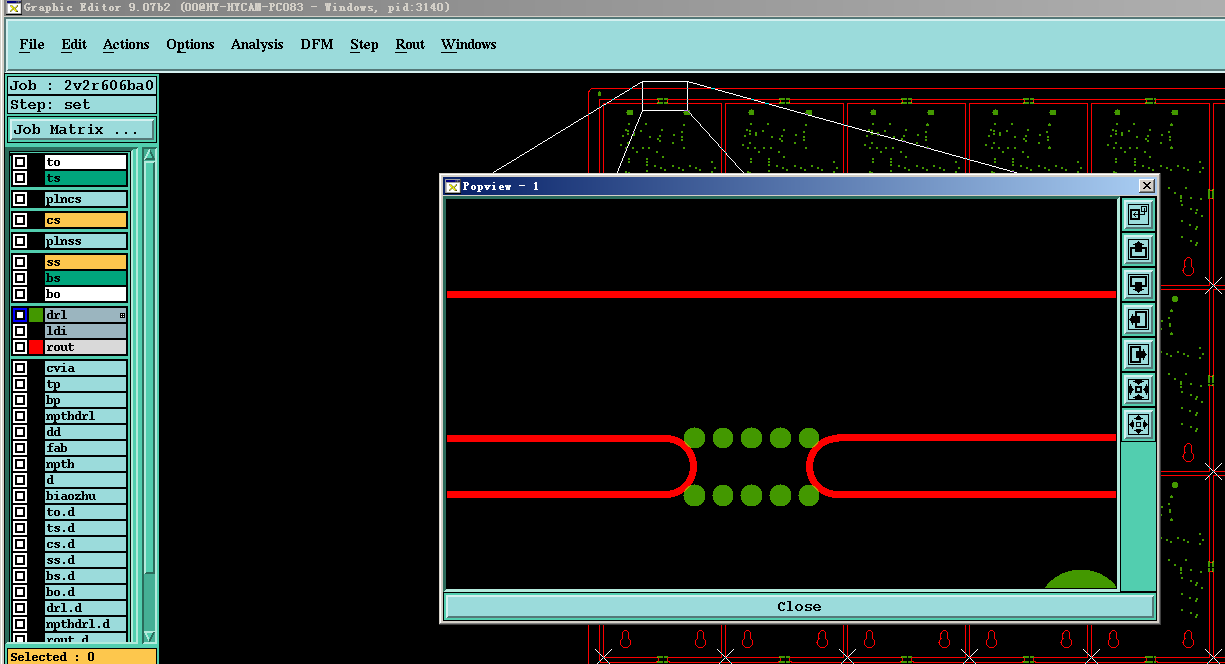Toggle checkbox for layer rout
This screenshot has height=664, width=1225.
coord(20,347)
